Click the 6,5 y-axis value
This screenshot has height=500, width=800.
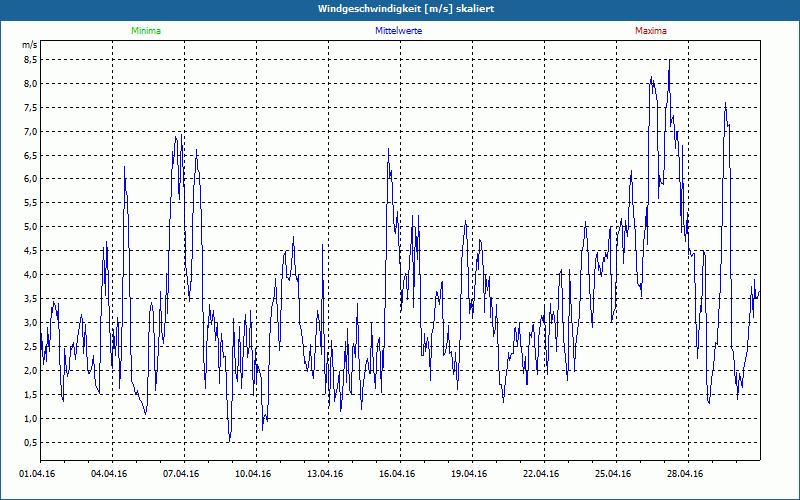click(31, 156)
